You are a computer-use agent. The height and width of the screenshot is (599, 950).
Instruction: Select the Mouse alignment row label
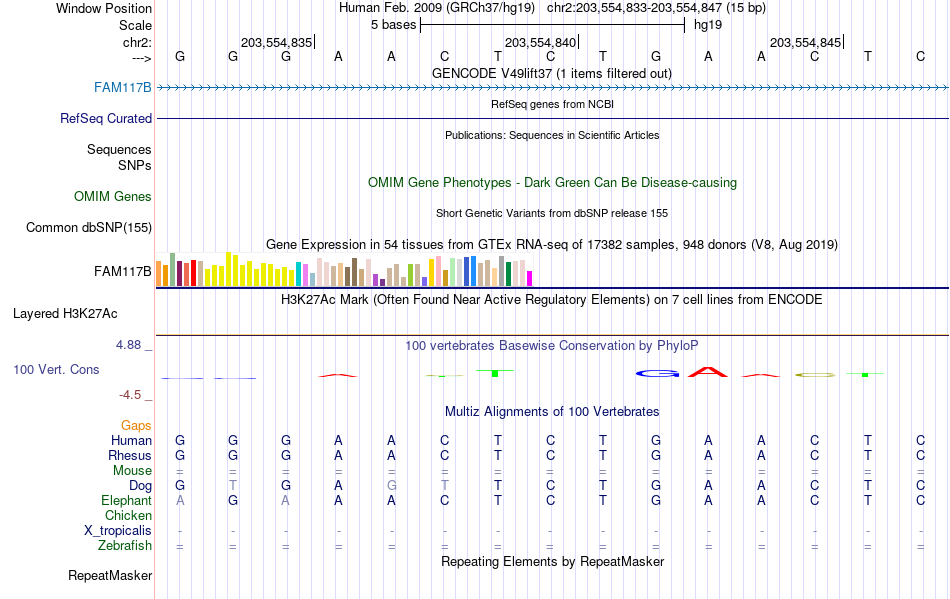132,471
